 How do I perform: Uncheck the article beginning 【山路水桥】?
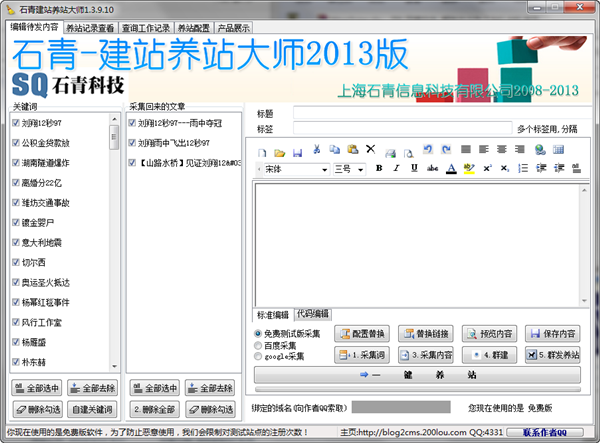click(132, 163)
